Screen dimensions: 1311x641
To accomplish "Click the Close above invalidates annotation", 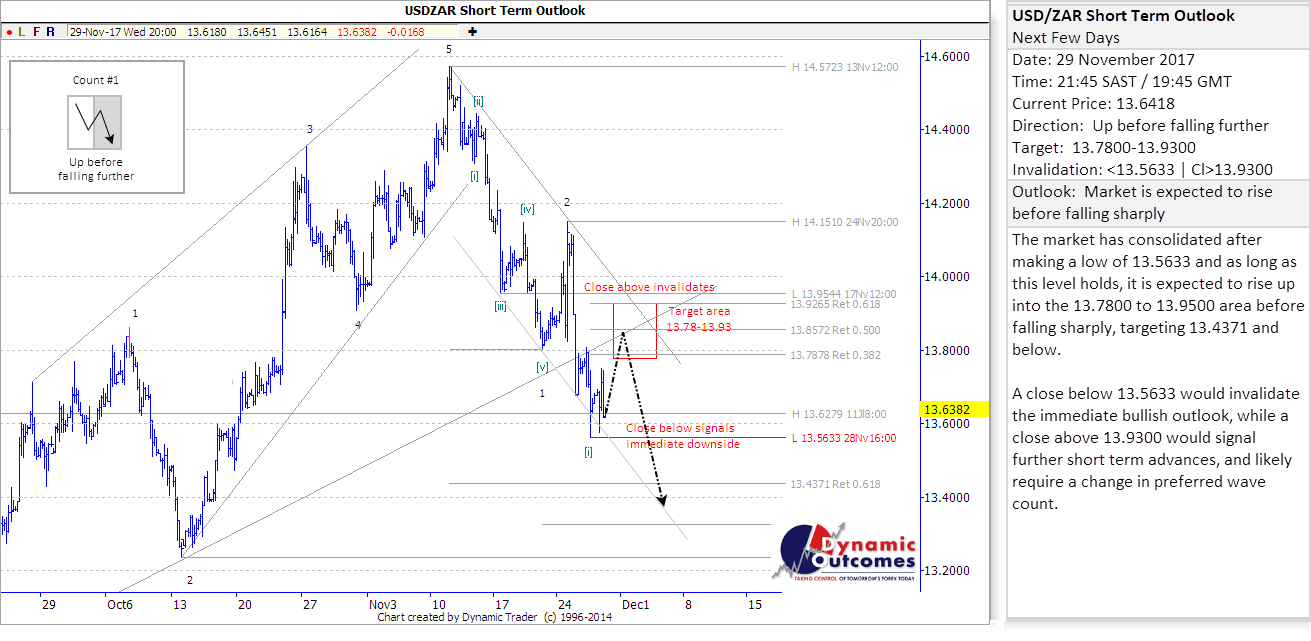I will tap(650, 287).
